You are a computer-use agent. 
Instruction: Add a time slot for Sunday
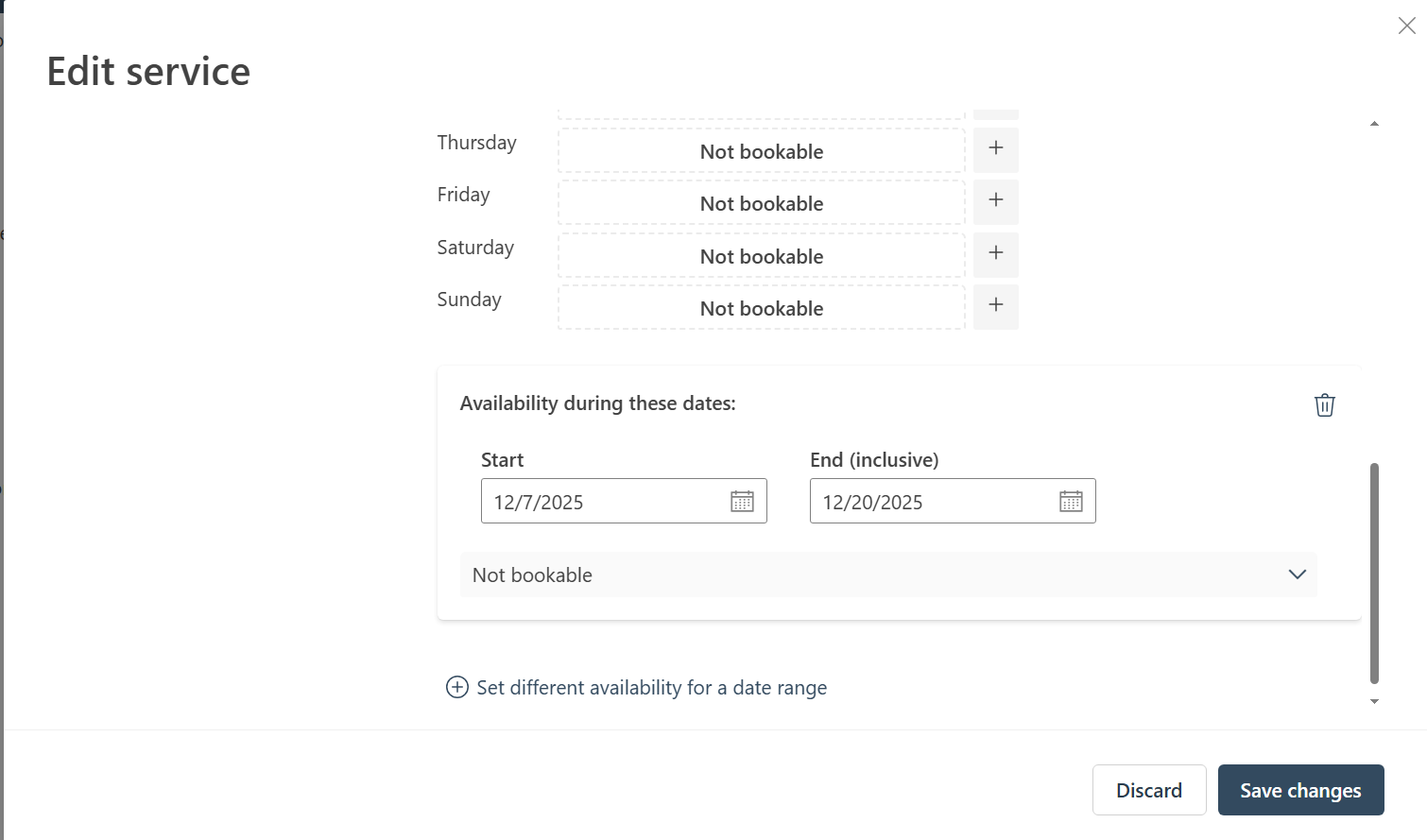coord(995,305)
